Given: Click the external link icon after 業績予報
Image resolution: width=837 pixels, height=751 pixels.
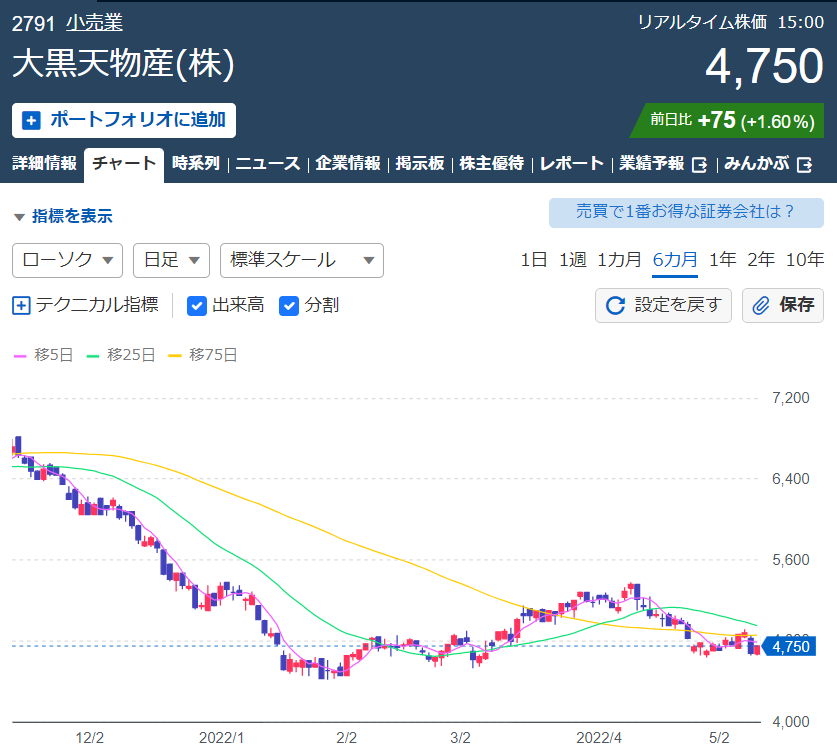Looking at the screenshot, I should tap(699, 164).
